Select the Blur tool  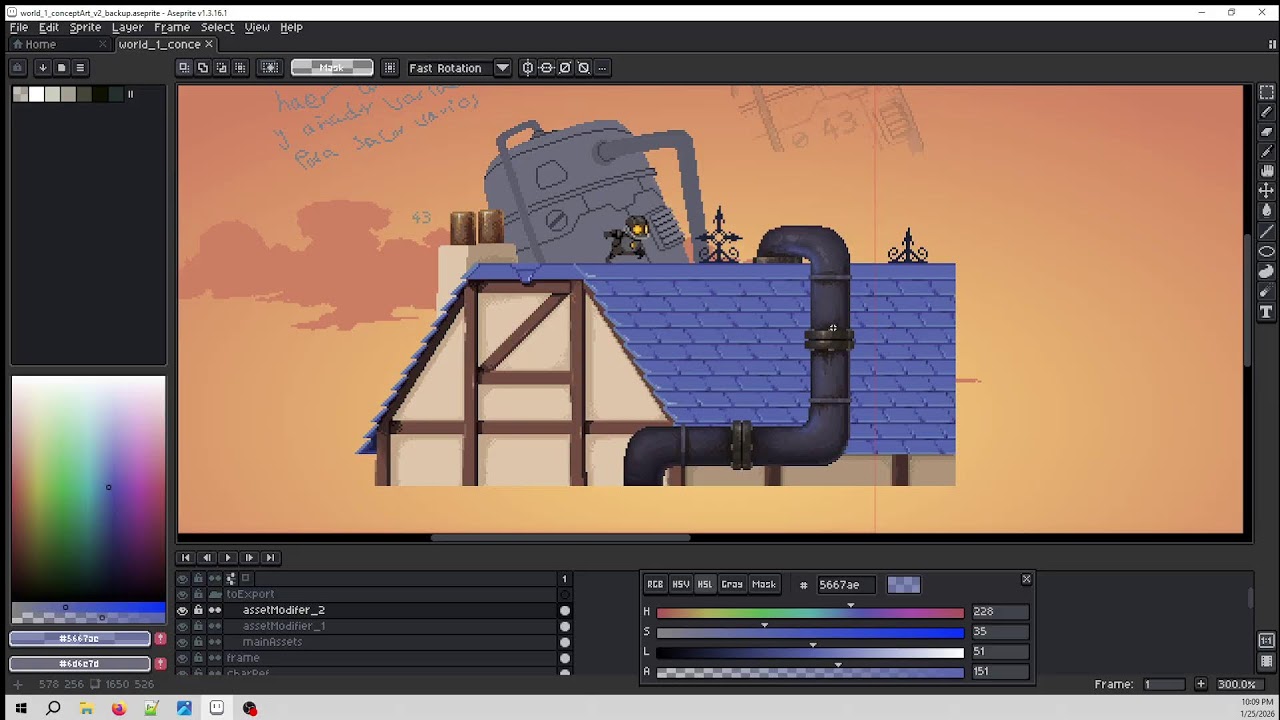point(1266,291)
